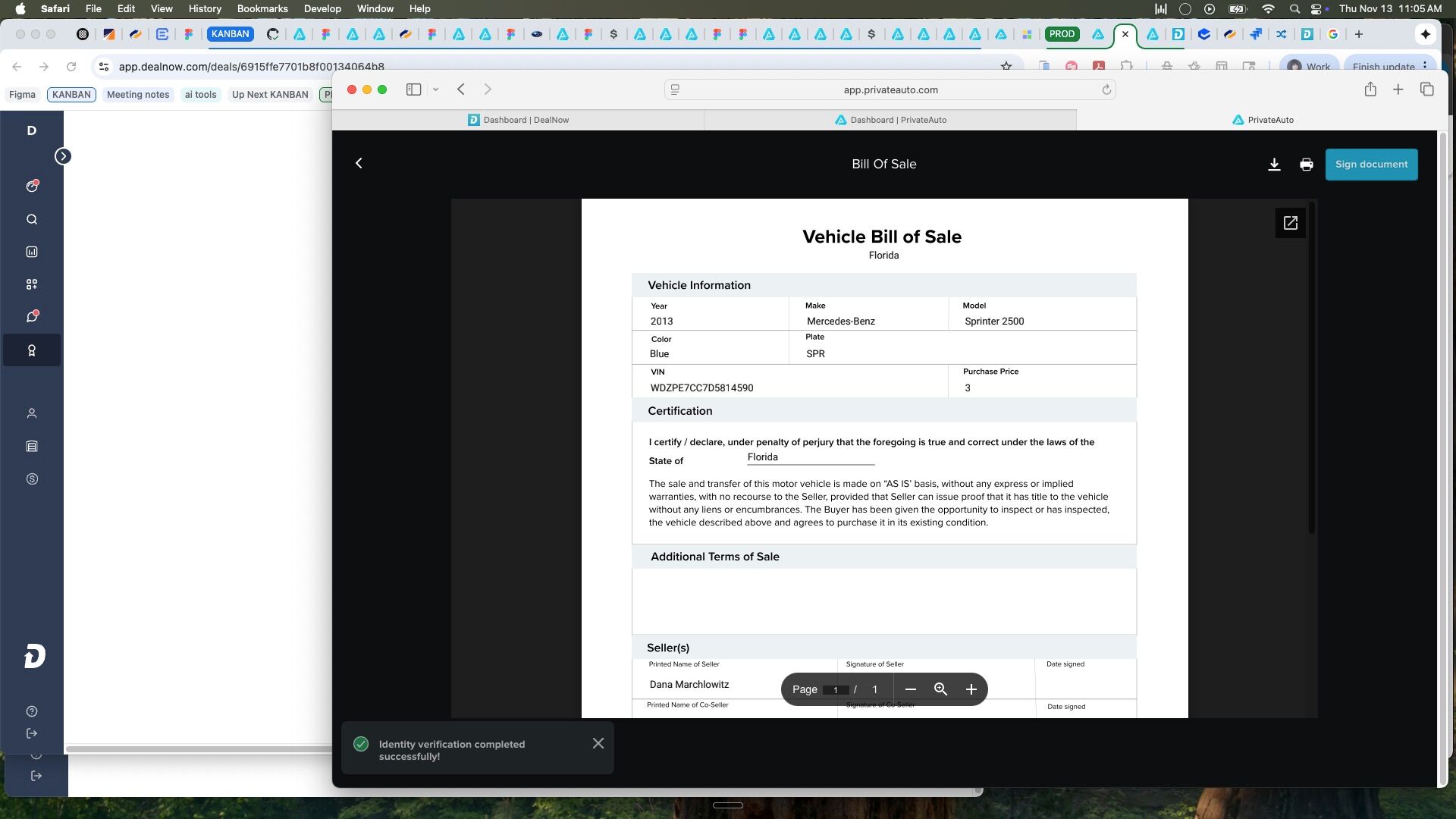This screenshot has width=1456, height=819.
Task: Show Safari tab overview
Action: coord(1426,89)
